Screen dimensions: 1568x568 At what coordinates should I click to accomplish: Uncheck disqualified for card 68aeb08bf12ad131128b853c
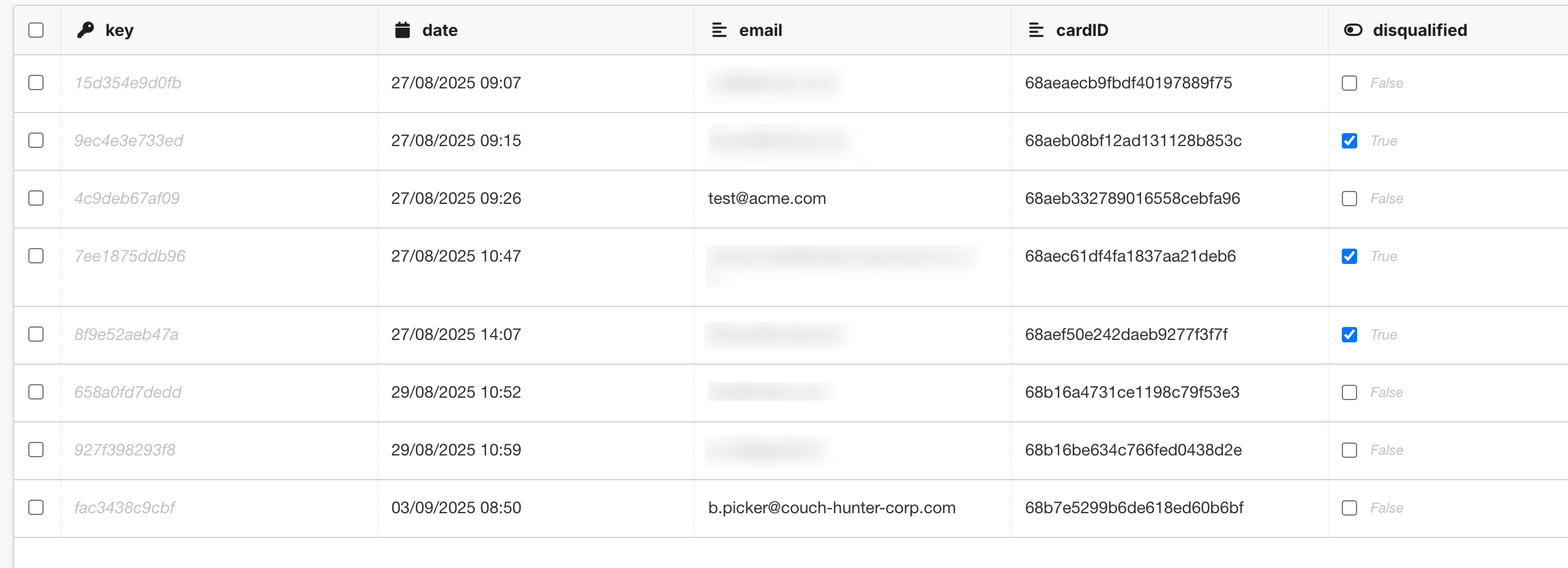[1349, 141]
